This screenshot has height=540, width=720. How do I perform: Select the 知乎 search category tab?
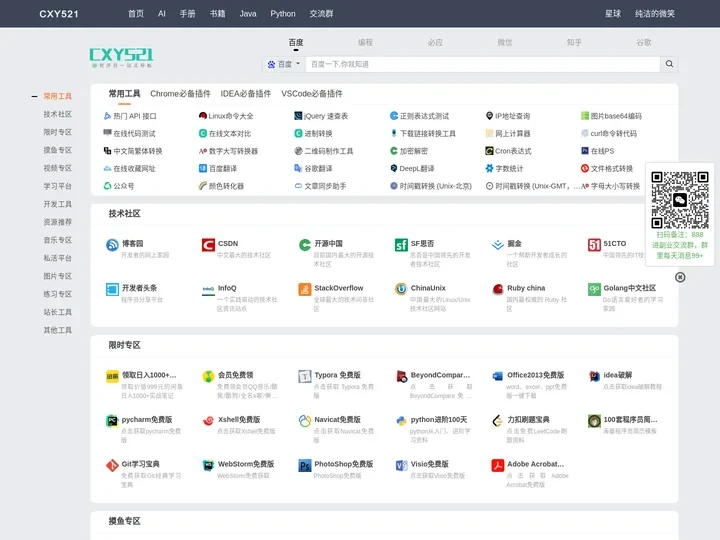[574, 42]
